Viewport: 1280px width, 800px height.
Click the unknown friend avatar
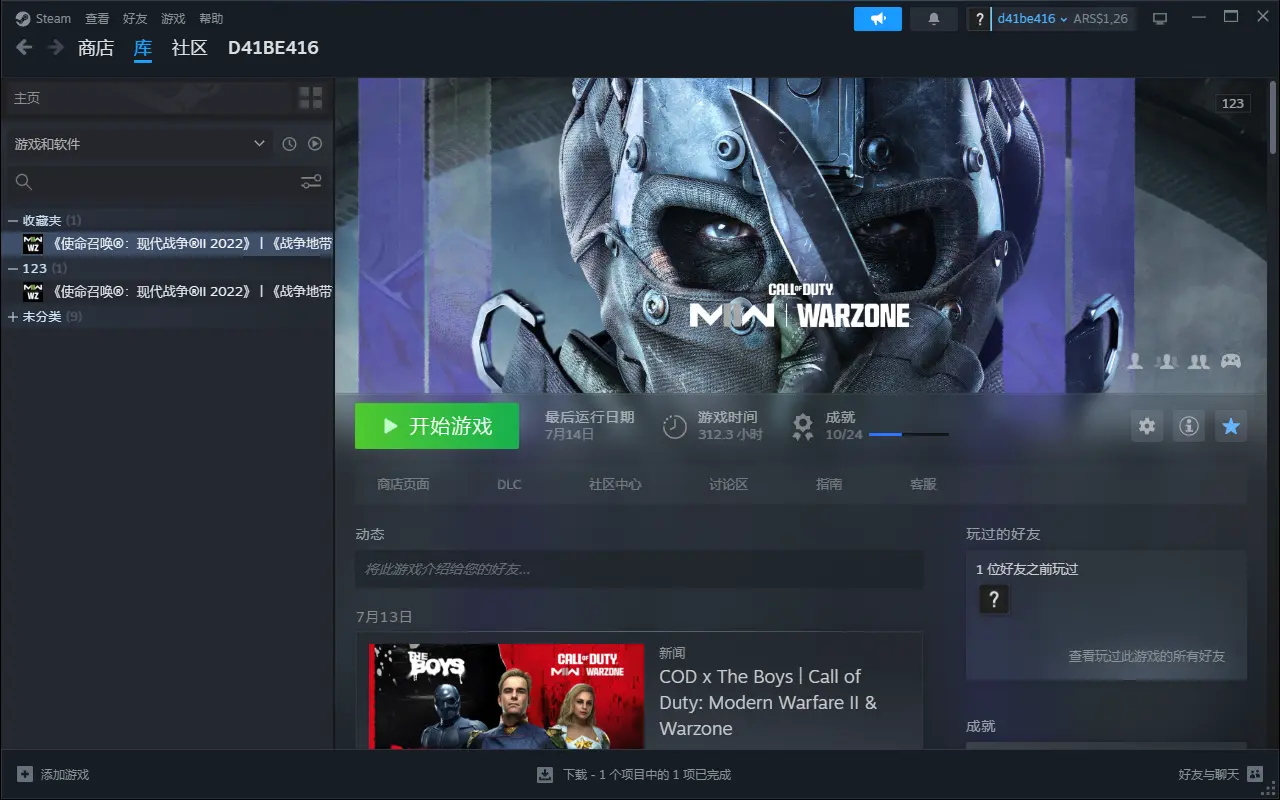(x=993, y=600)
